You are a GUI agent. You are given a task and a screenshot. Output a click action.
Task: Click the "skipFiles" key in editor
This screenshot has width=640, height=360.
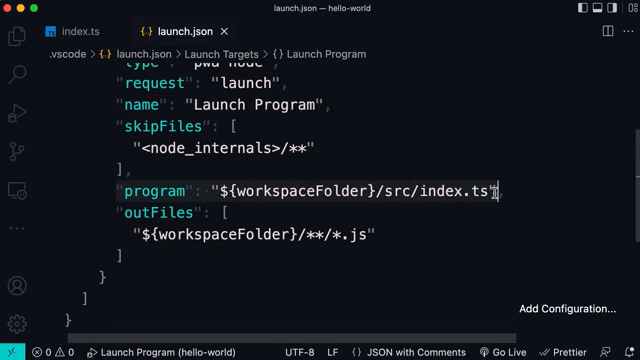click(x=163, y=127)
